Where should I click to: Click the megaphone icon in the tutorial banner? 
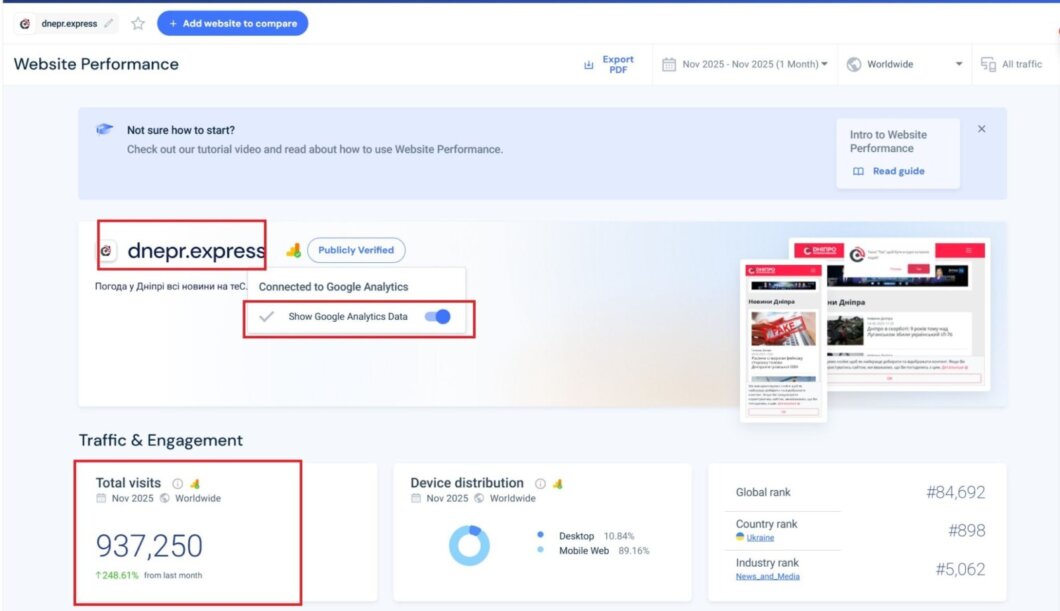[x=104, y=130]
